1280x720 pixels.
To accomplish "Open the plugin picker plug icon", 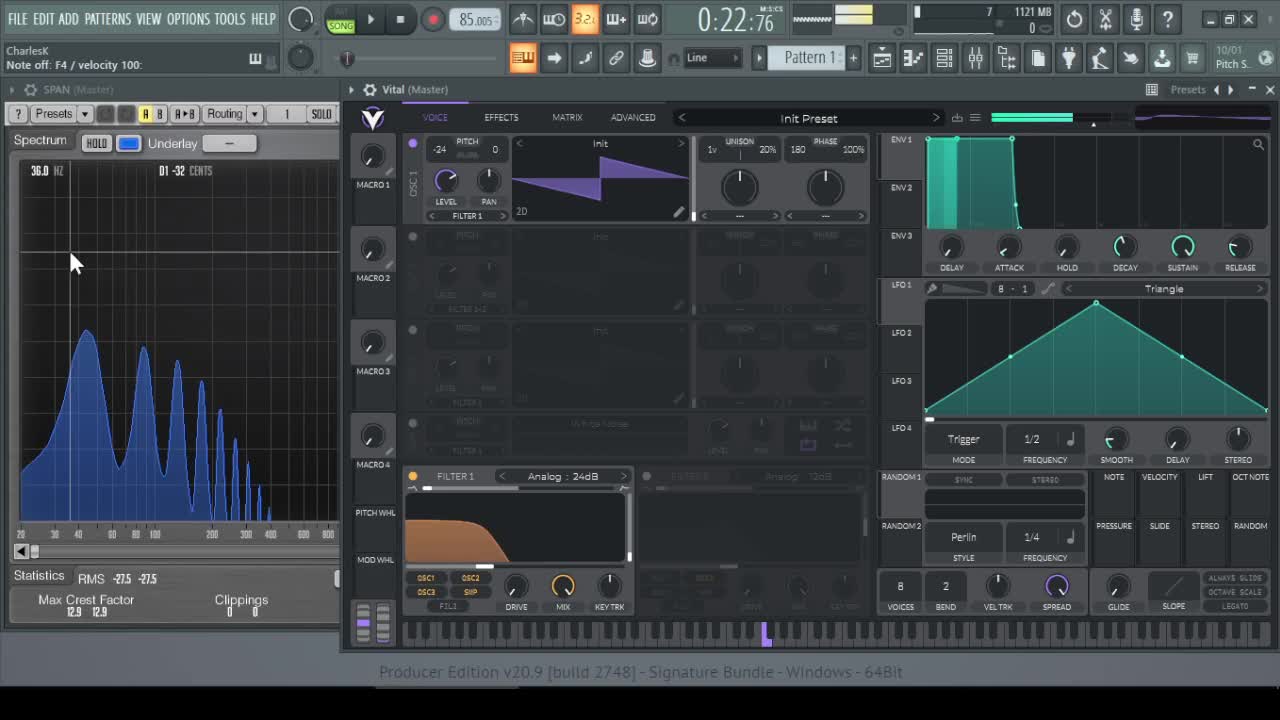I will point(1069,58).
